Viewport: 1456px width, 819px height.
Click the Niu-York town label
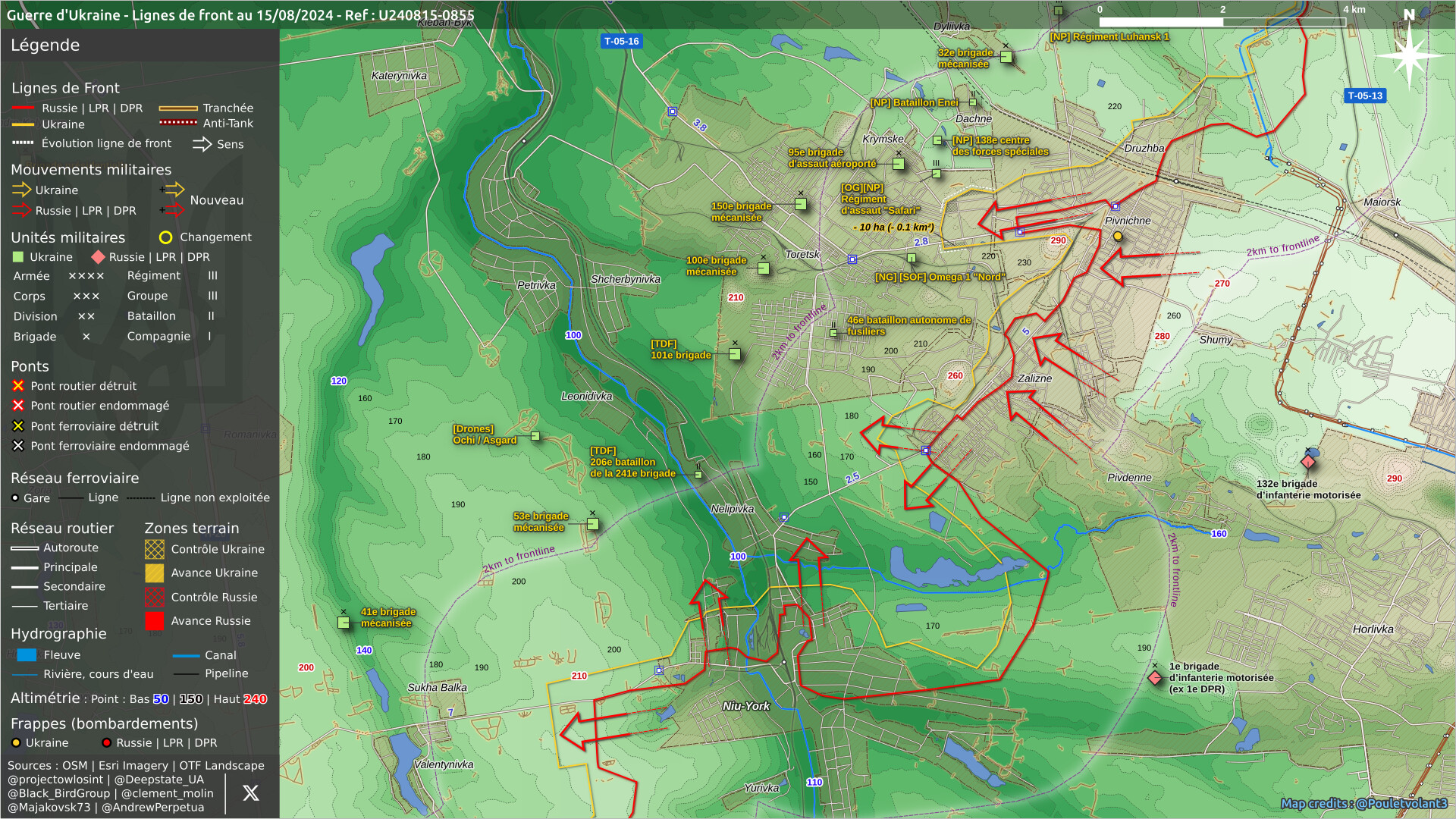tap(745, 706)
